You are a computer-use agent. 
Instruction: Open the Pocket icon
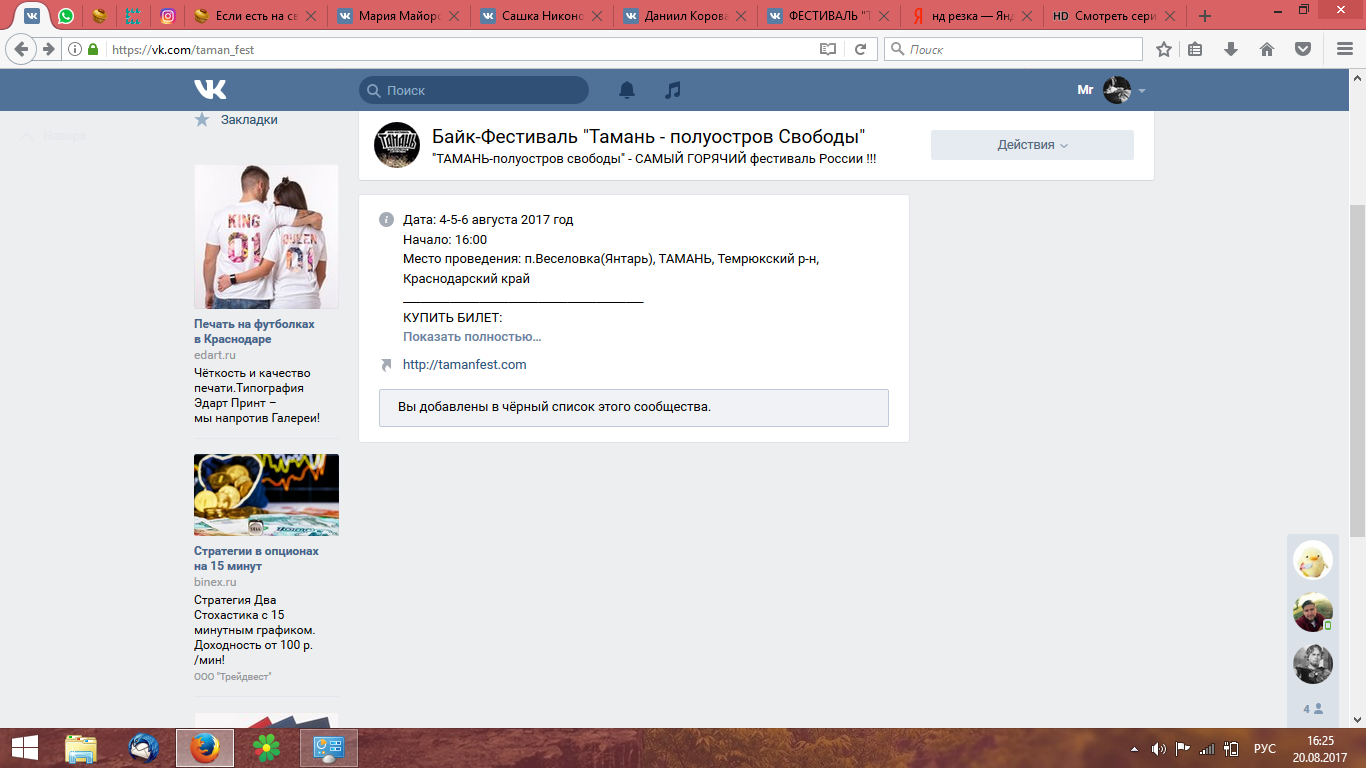[1303, 49]
